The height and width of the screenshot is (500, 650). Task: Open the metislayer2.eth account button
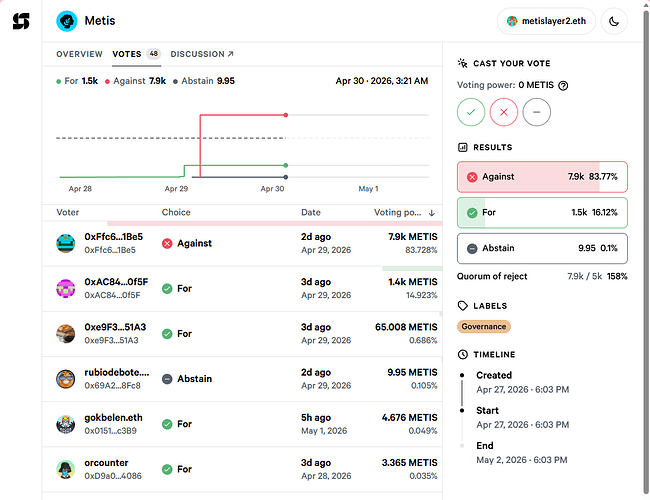click(x=546, y=21)
